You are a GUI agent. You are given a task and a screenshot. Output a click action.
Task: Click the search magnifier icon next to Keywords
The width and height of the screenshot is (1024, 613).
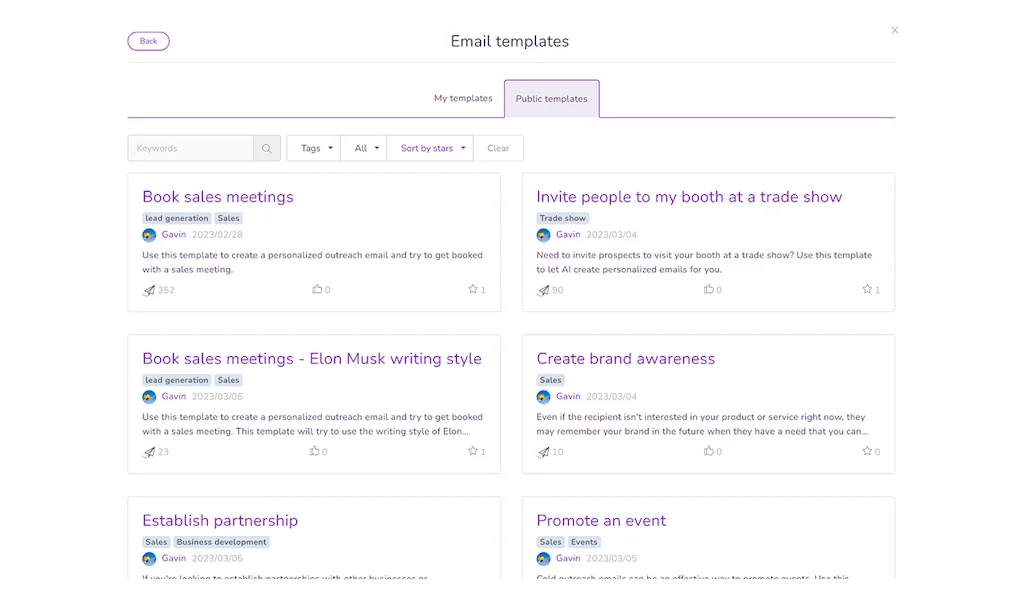(x=267, y=148)
